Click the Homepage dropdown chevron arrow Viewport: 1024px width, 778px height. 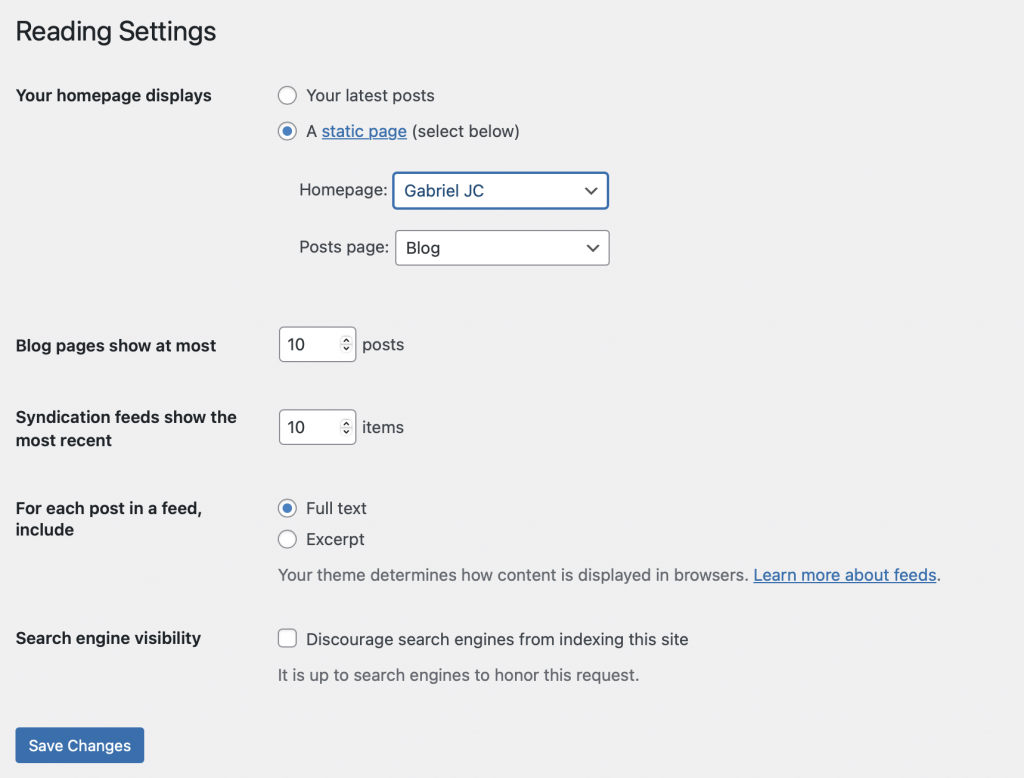point(591,190)
